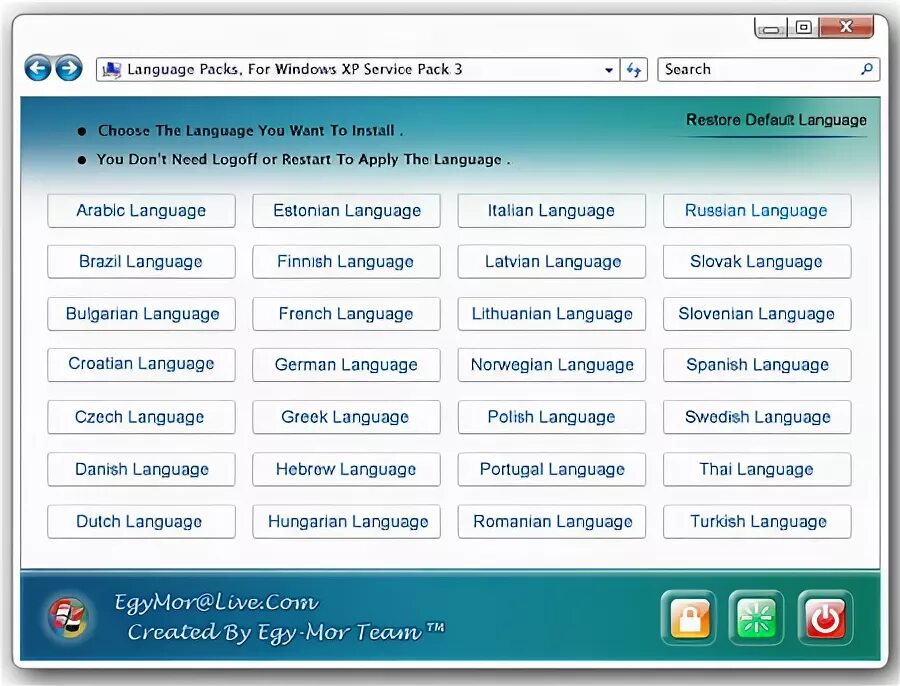
Task: Pick the Thai Language button
Action: pyautogui.click(x=757, y=470)
